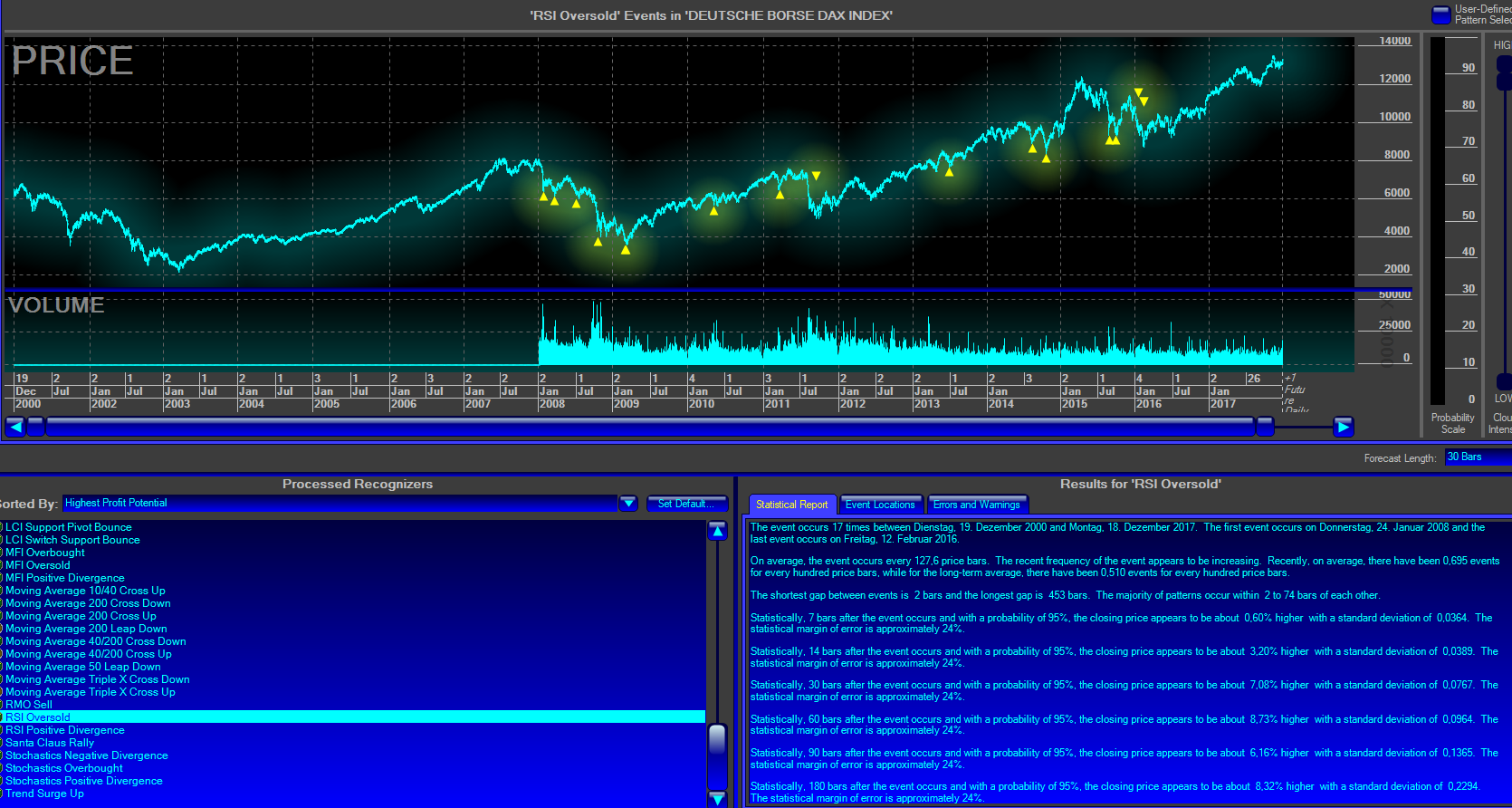Open the Sorted By dropdown arrow
The height and width of the screenshot is (808, 1512).
(628, 504)
